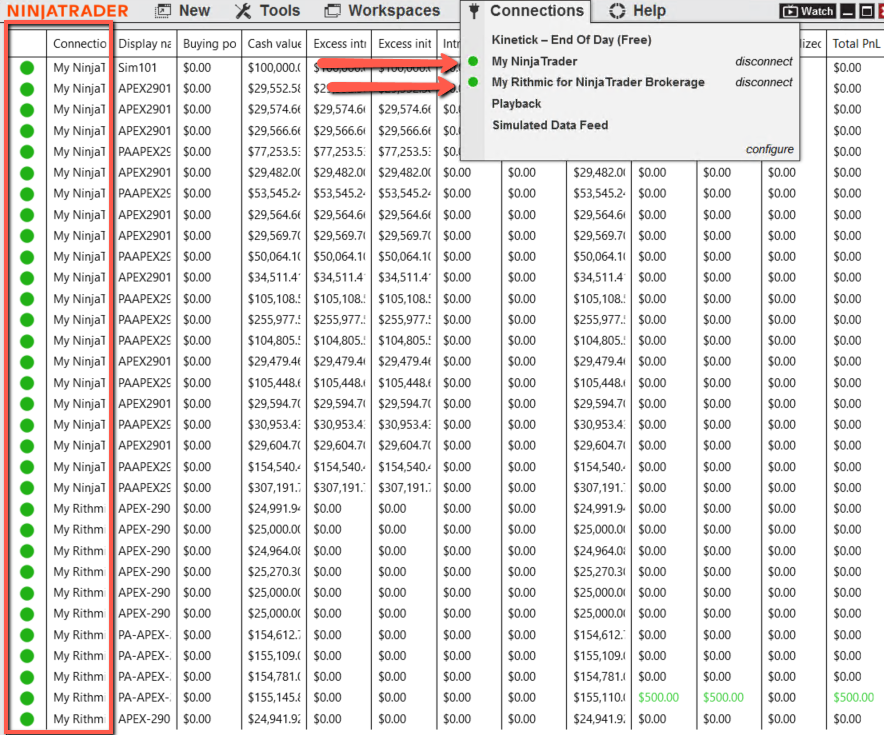This screenshot has height=735, width=884.
Task: Open the Help menu
Action: click(638, 11)
